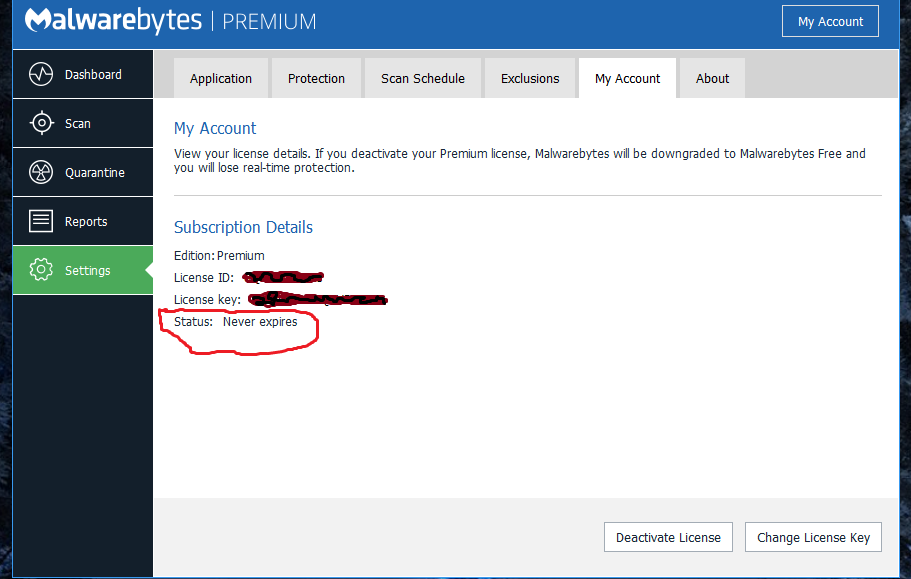Open the Reports sidebar label
This screenshot has height=579, width=911.
tap(86, 222)
